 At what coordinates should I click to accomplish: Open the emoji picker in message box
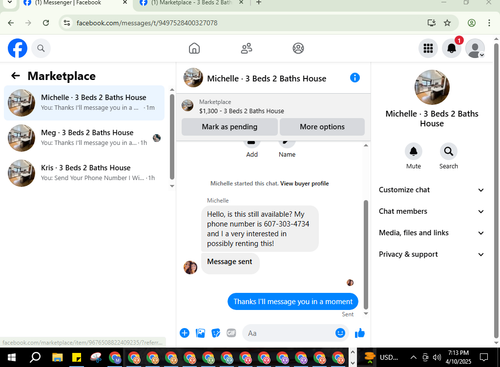click(x=340, y=333)
